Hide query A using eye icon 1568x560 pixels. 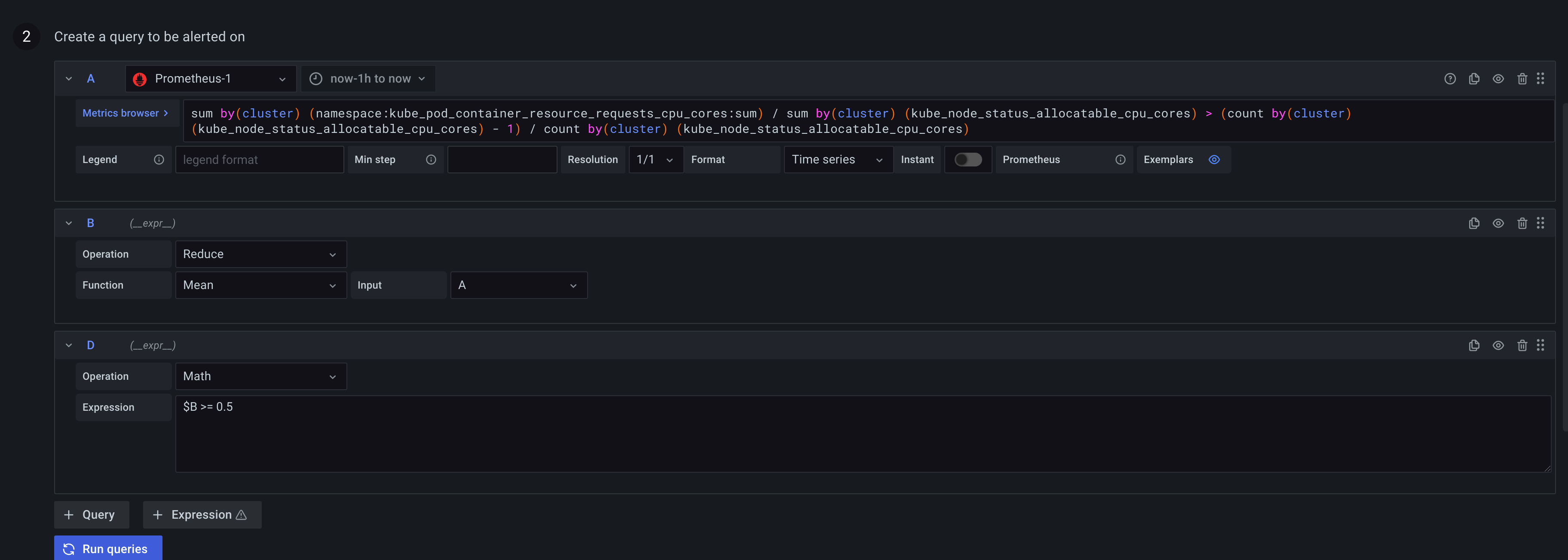coord(1498,79)
